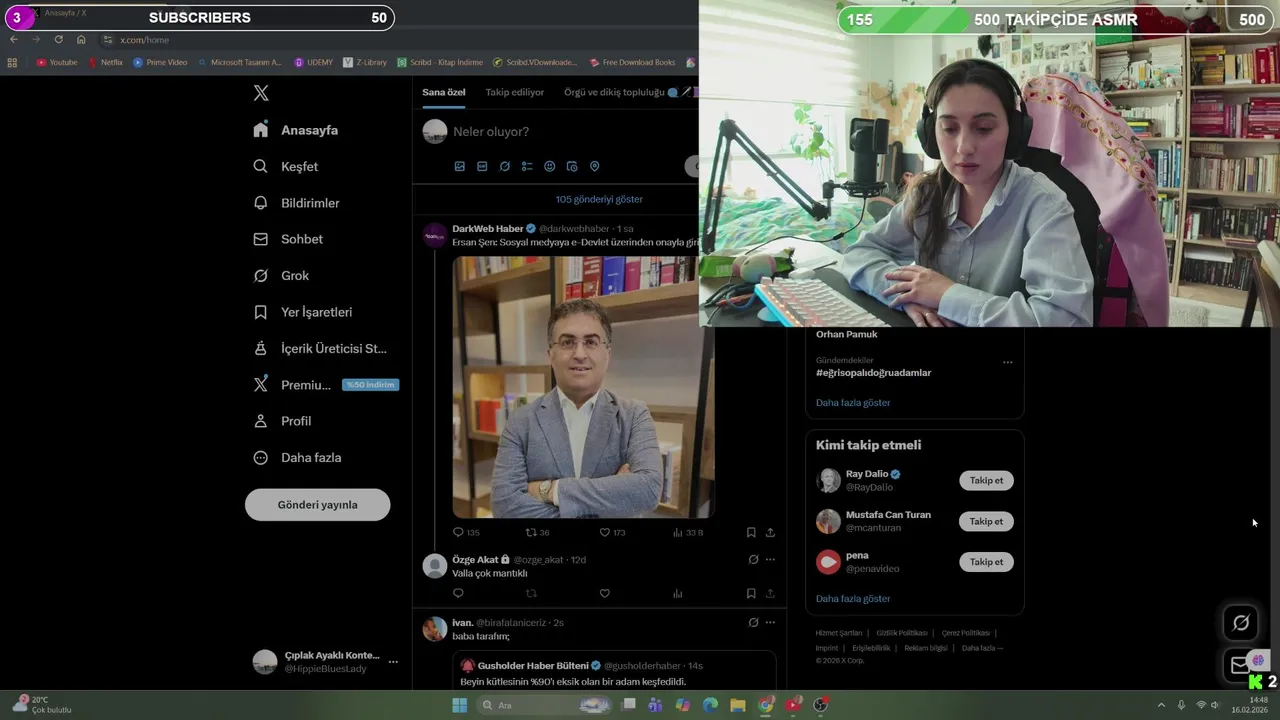
Task: Open DarkWeb Haber profile name
Action: click(x=487, y=229)
